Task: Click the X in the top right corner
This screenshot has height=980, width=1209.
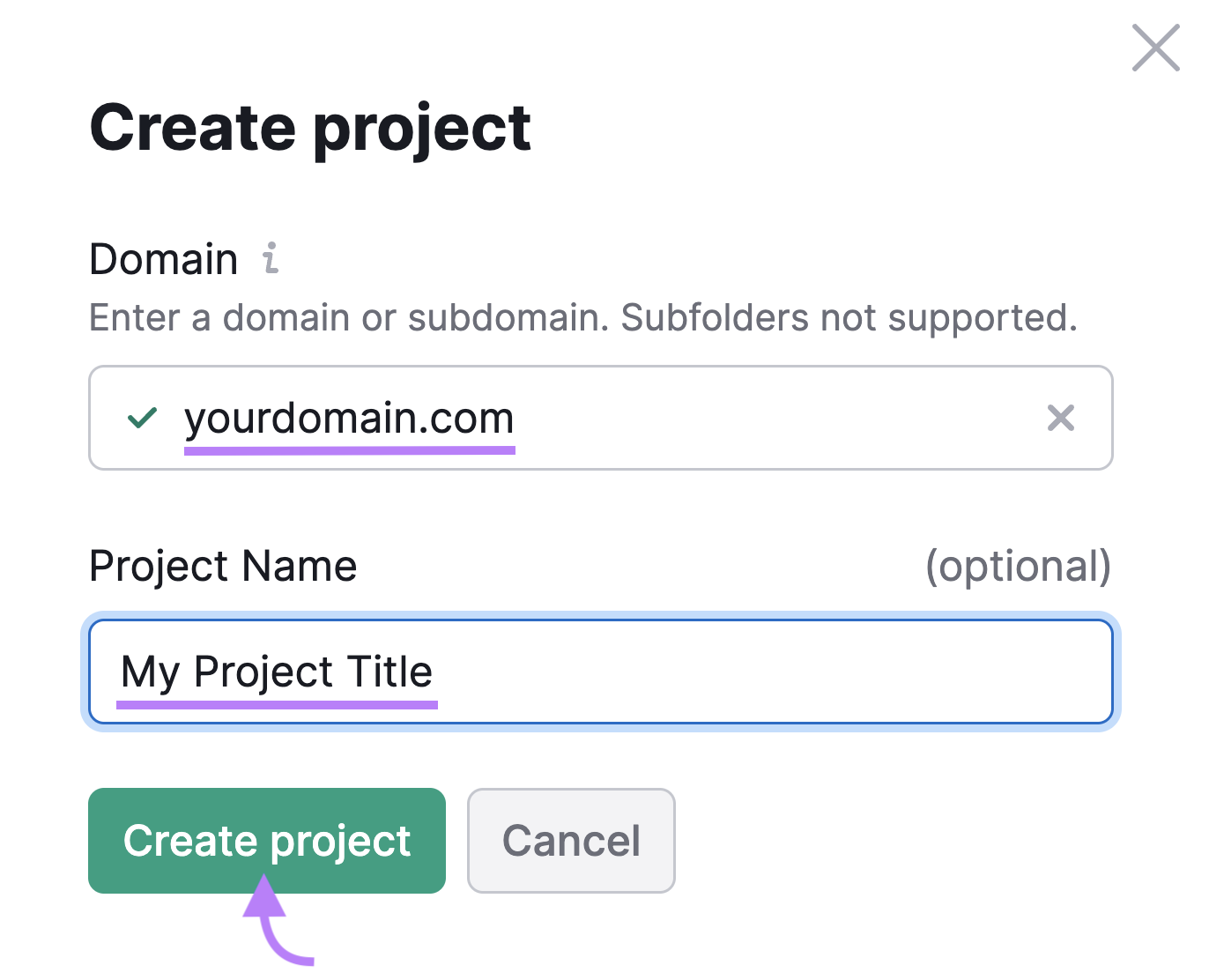Action: 1154,48
